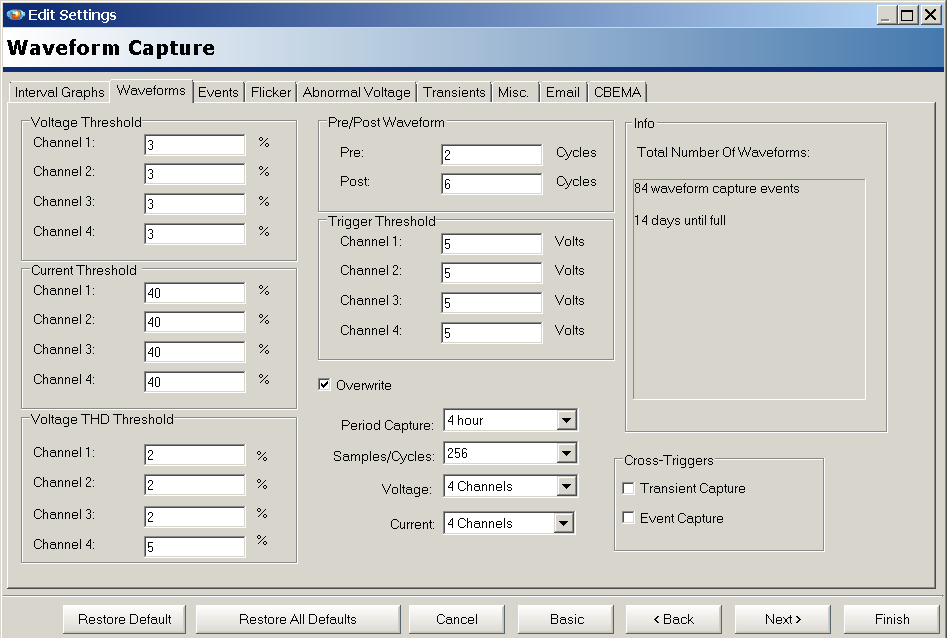Enable the Overwrite checkbox
Image resolution: width=947 pixels, height=638 pixels.
coord(324,384)
